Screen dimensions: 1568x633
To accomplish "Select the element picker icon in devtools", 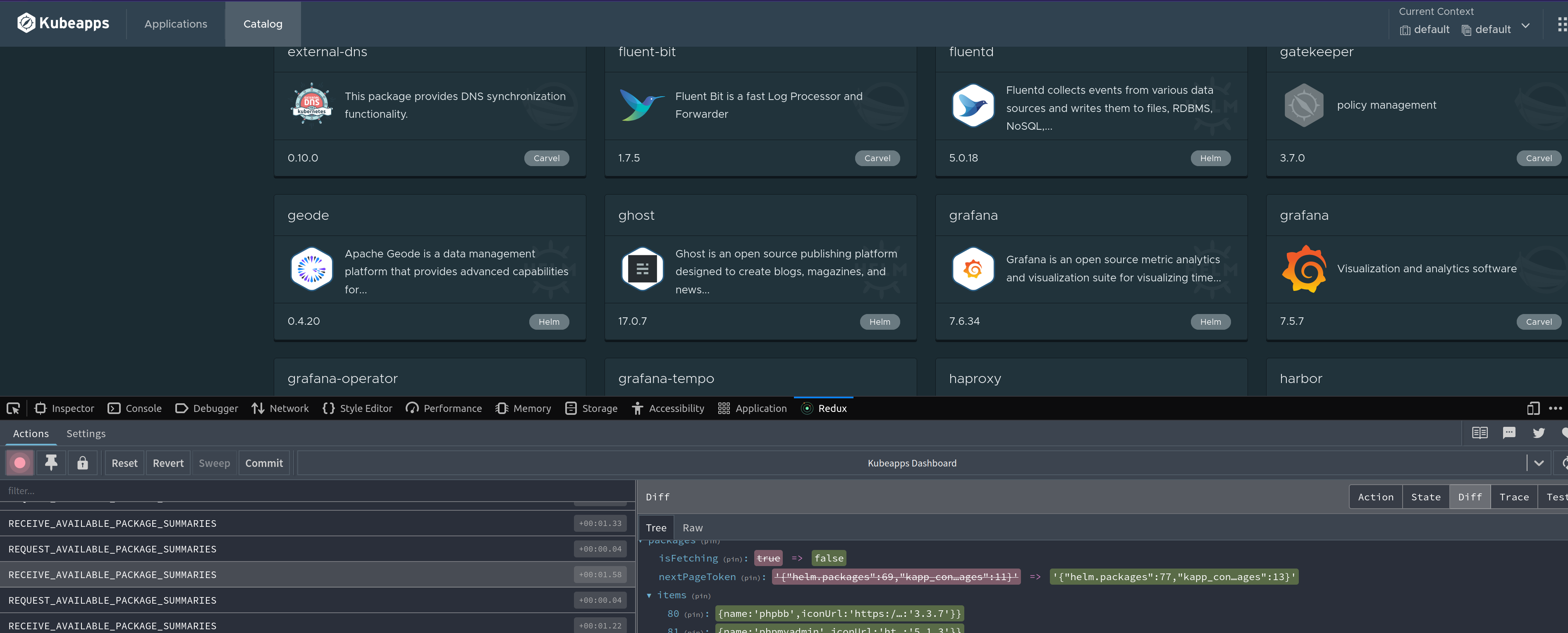I will (13, 408).
